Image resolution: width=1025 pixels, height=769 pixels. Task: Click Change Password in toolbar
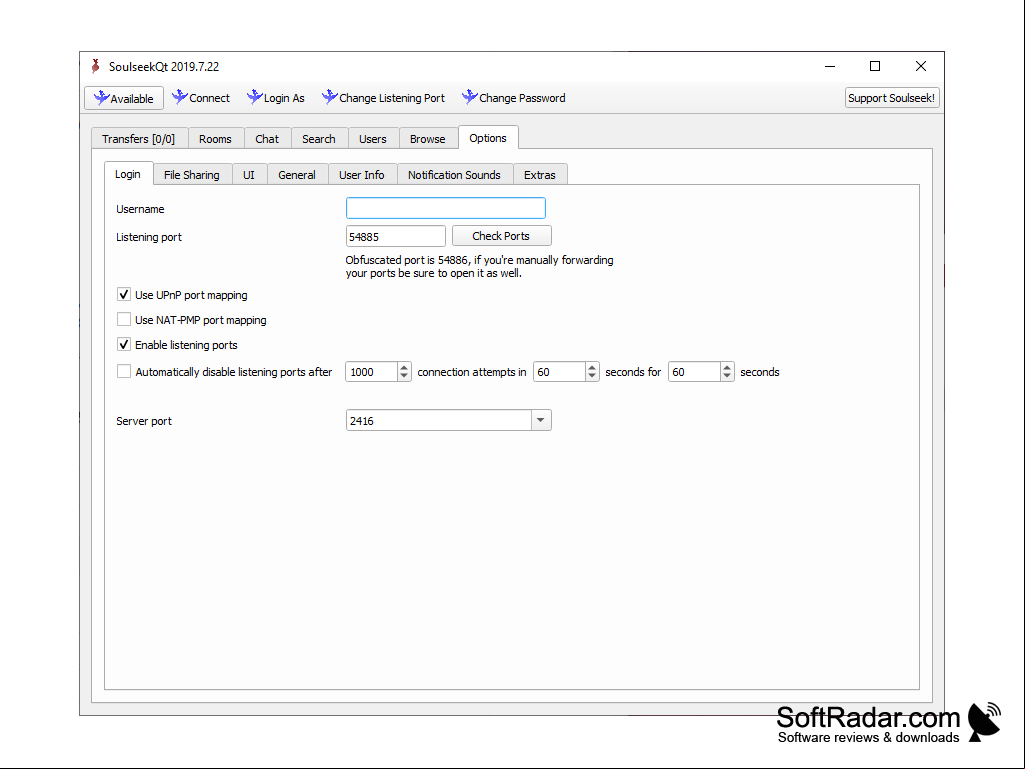514,98
